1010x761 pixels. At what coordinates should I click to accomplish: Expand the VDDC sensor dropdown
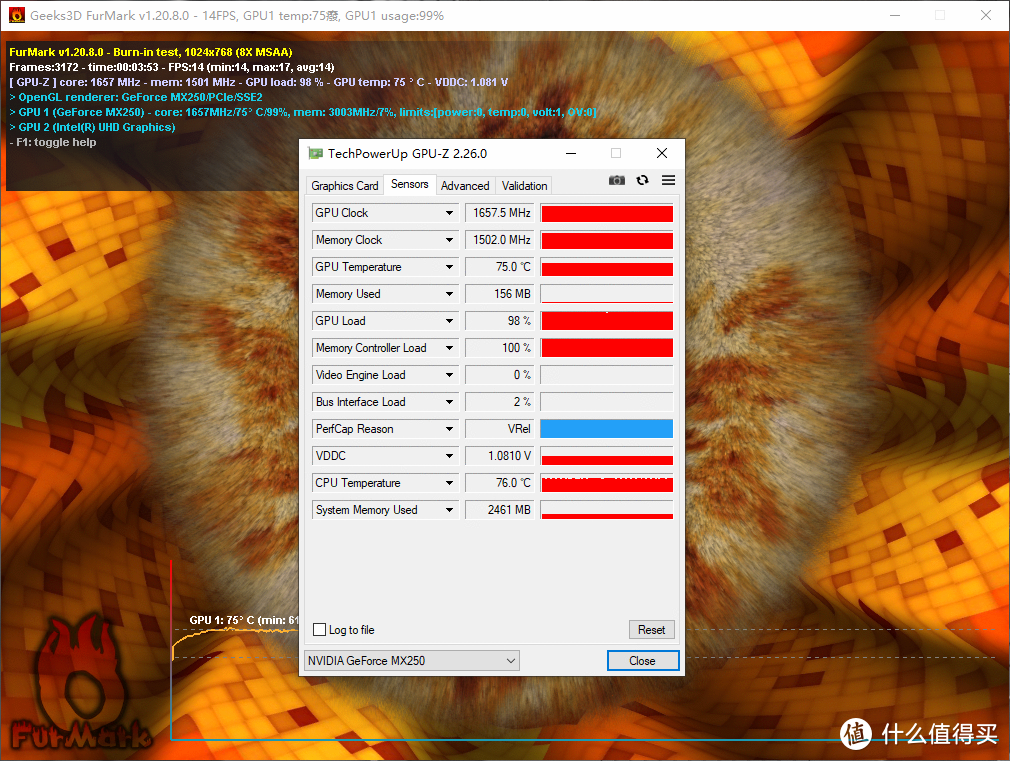coord(450,456)
